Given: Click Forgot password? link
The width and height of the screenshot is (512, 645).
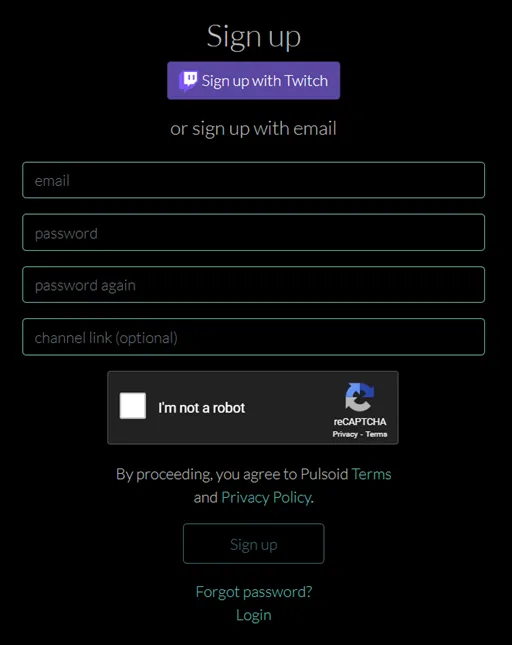Looking at the screenshot, I should click(254, 592).
